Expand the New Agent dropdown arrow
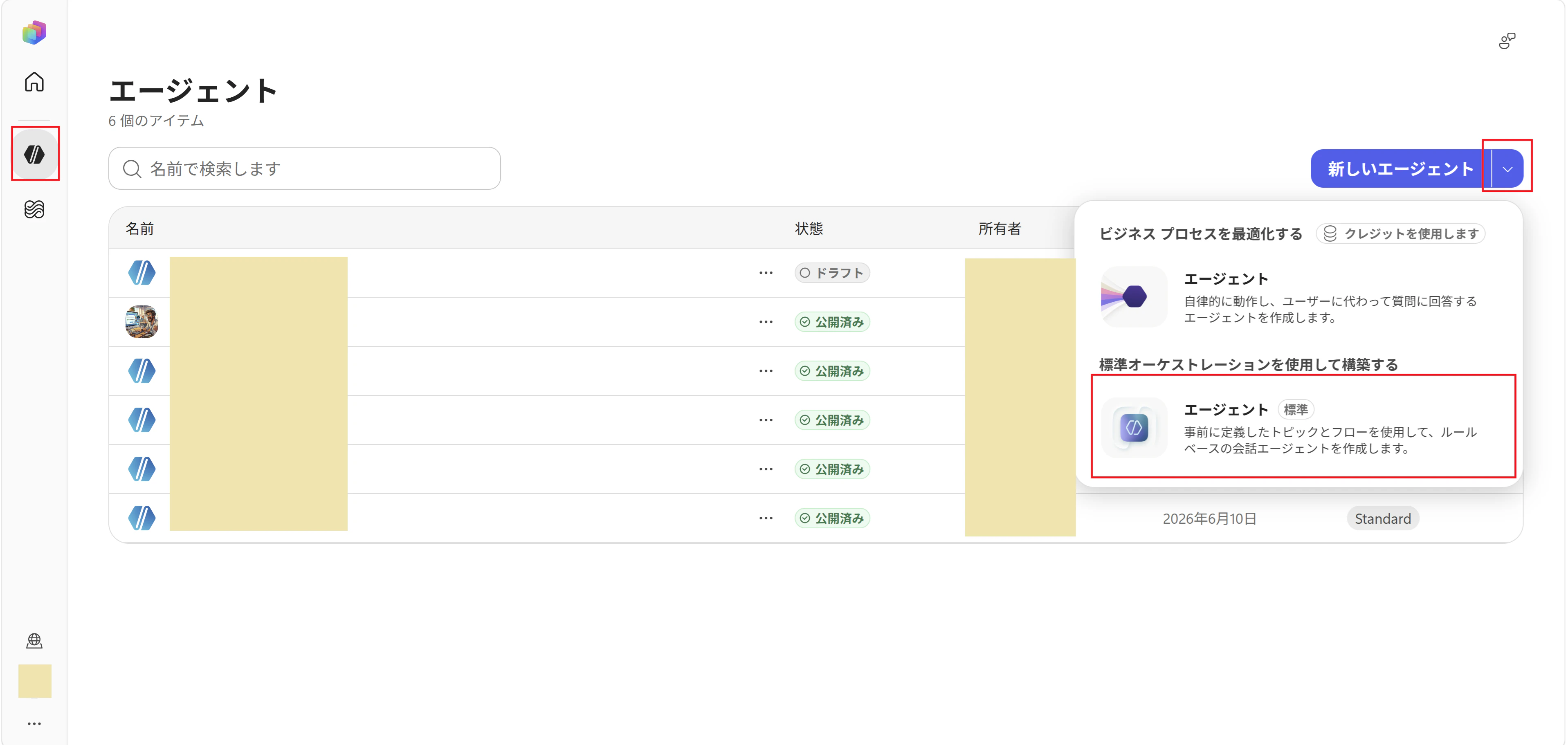The height and width of the screenshot is (745, 1568). click(x=1508, y=168)
